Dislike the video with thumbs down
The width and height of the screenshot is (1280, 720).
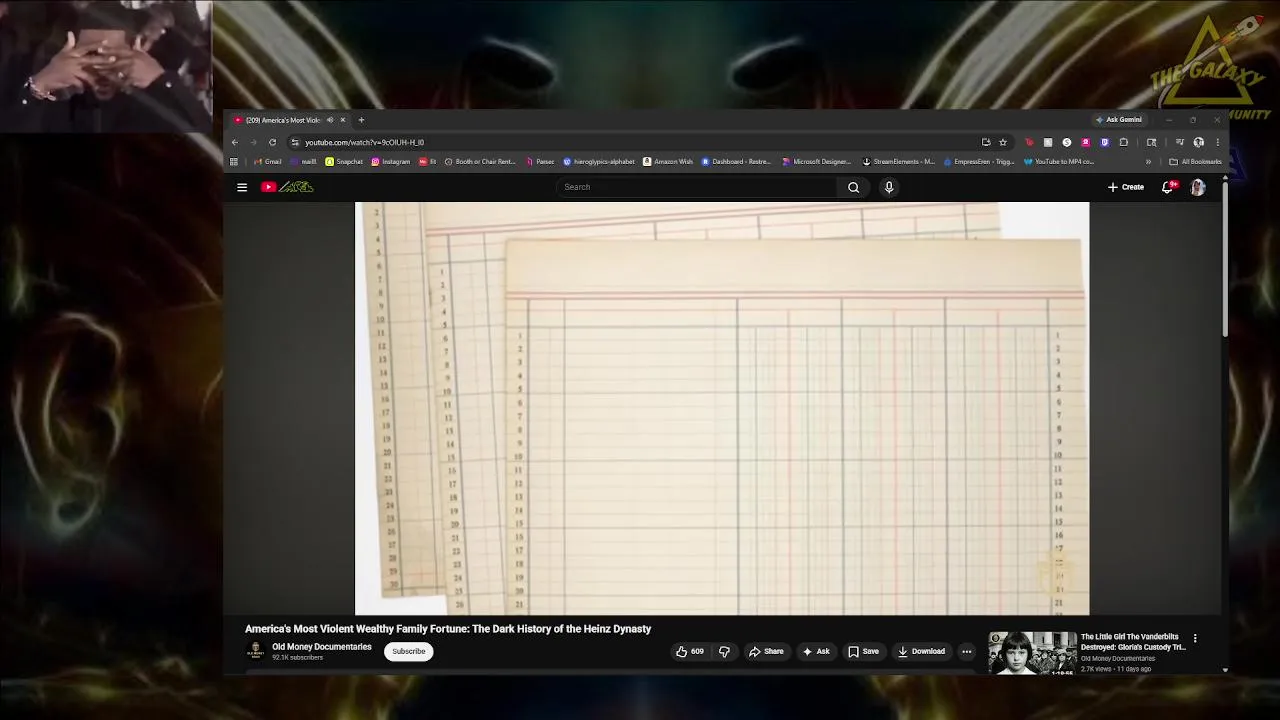click(724, 652)
